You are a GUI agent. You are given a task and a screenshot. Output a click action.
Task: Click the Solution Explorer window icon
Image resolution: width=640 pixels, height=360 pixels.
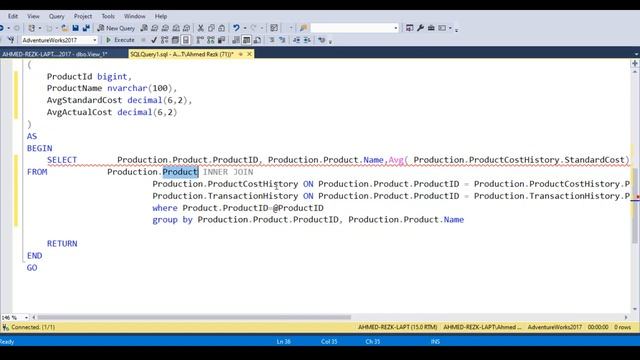409,28
